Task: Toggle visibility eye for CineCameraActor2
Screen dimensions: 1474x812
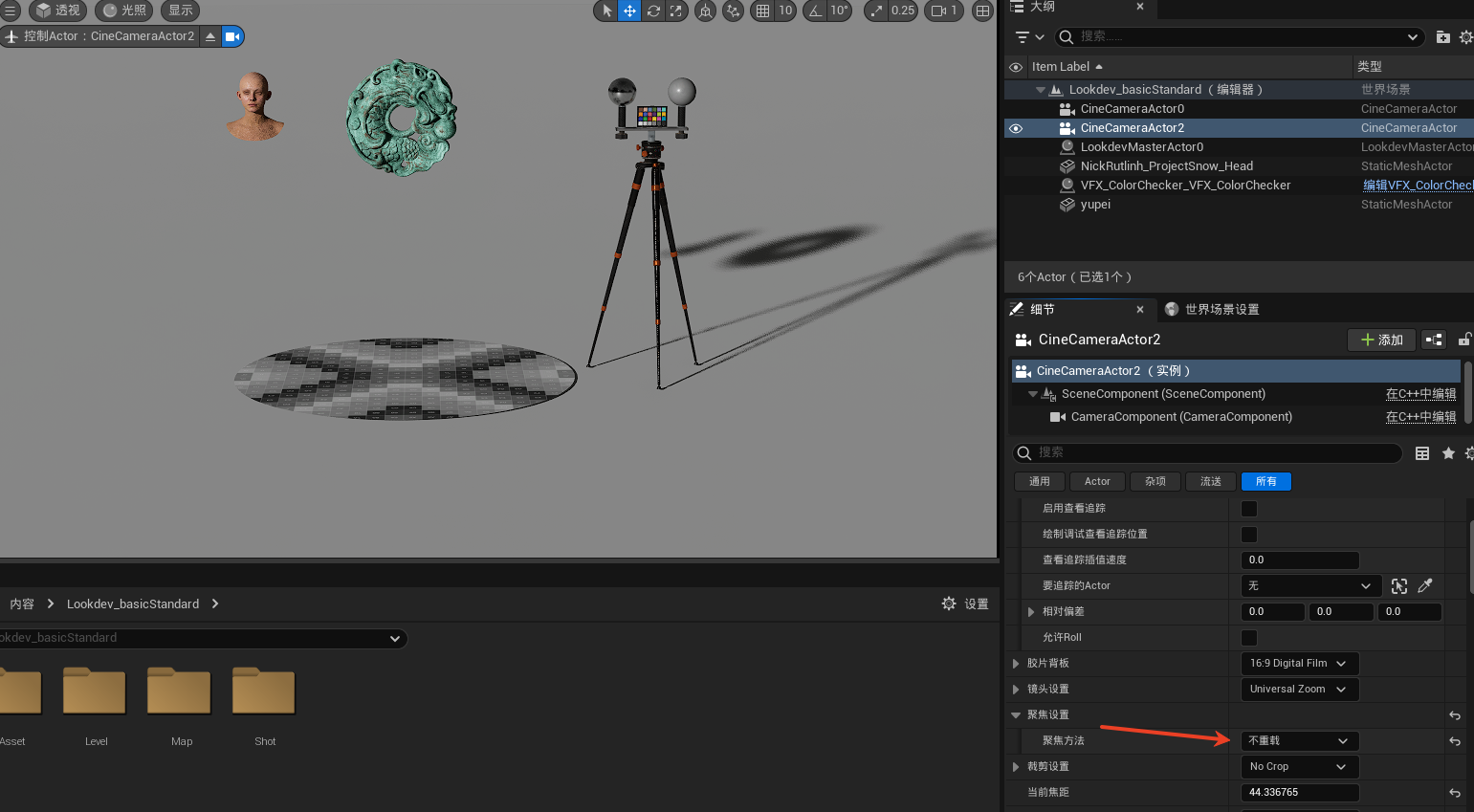Action: (x=1016, y=128)
